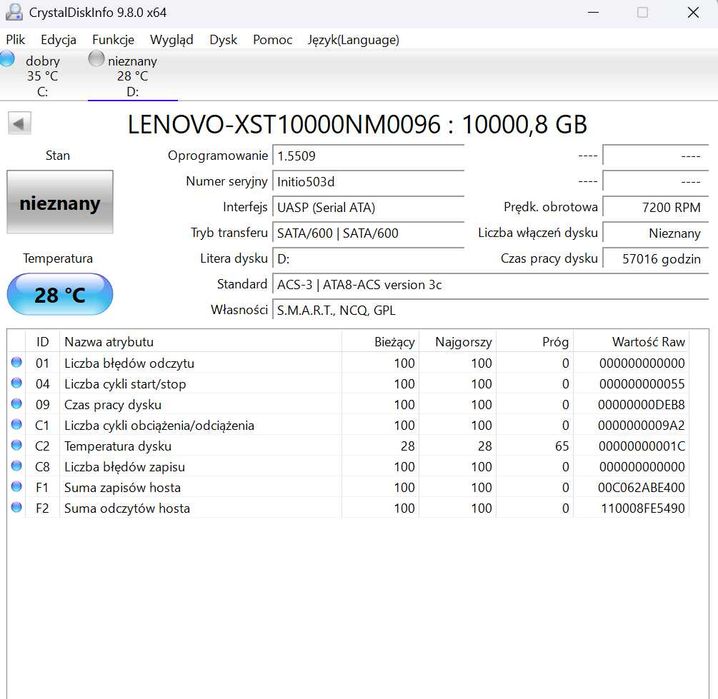Click the Numer seryjny field Initio503d

[368, 182]
